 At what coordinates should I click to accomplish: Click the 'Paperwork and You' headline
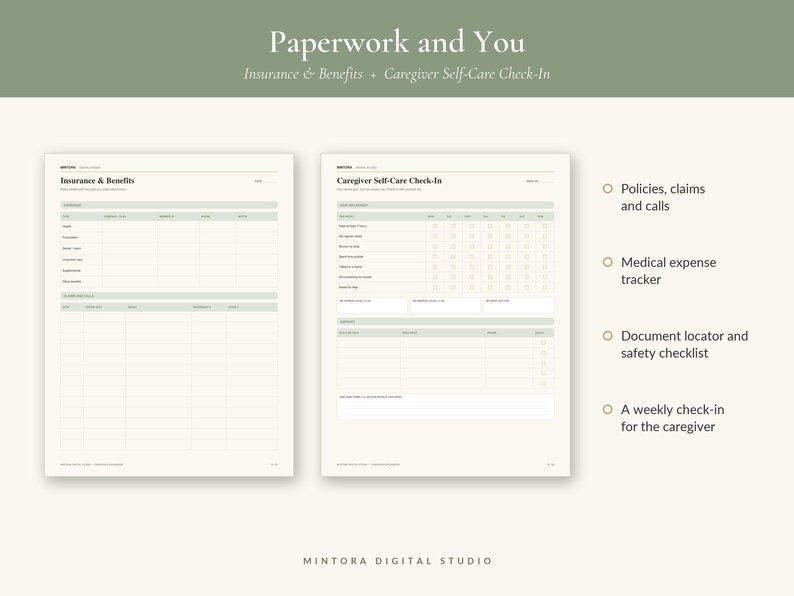(x=397, y=42)
